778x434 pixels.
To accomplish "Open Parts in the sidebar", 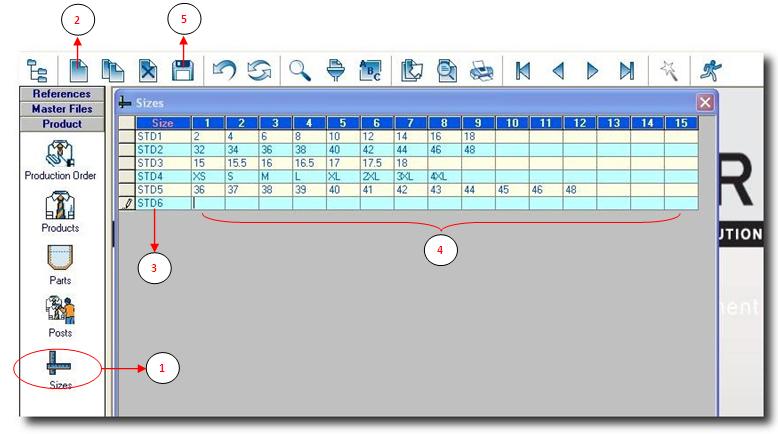I will pyautogui.click(x=60, y=263).
